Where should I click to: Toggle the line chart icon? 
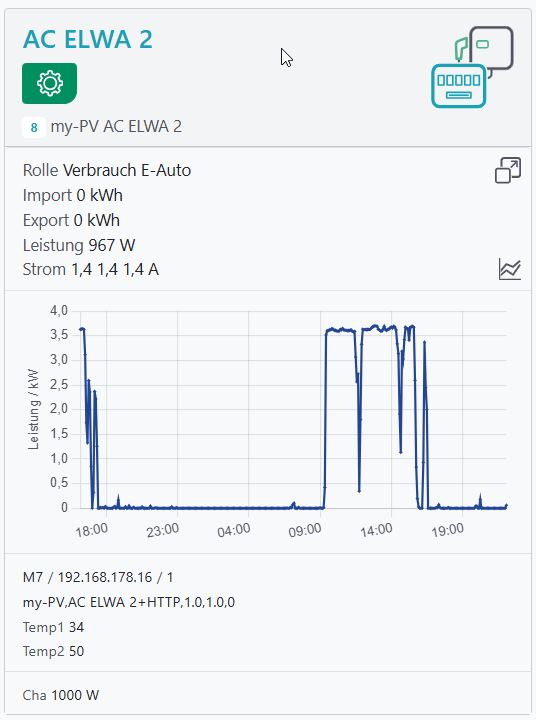click(x=509, y=269)
